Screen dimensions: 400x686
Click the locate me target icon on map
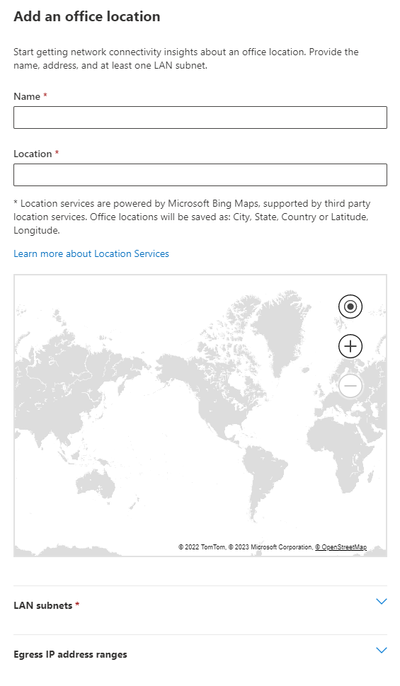tap(350, 307)
